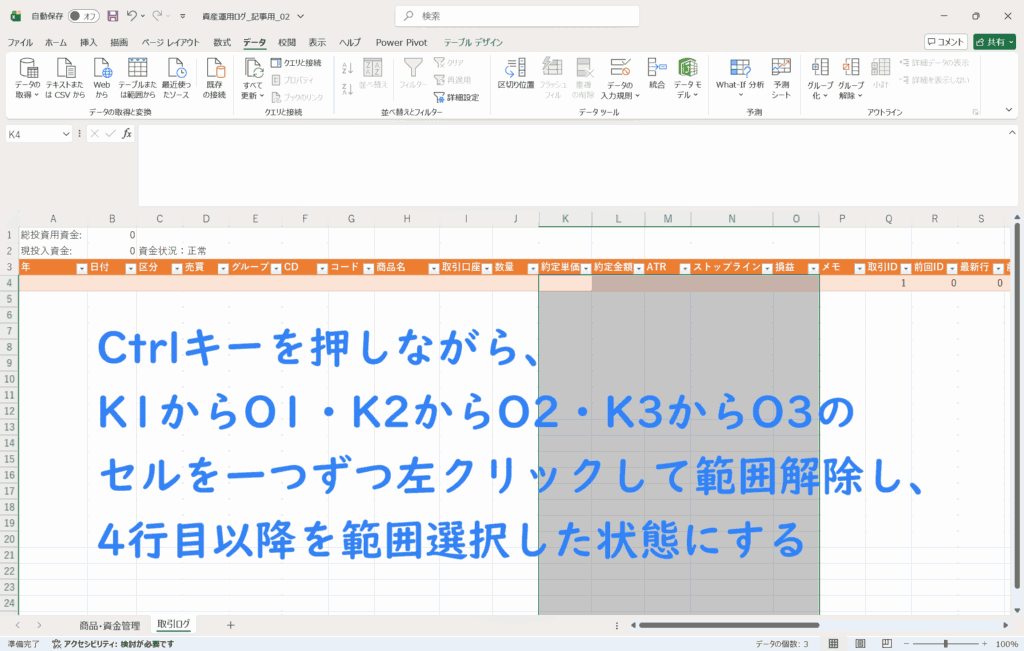Click テキストまたは CSV から import icon
The width and height of the screenshot is (1024, 651).
point(65,77)
